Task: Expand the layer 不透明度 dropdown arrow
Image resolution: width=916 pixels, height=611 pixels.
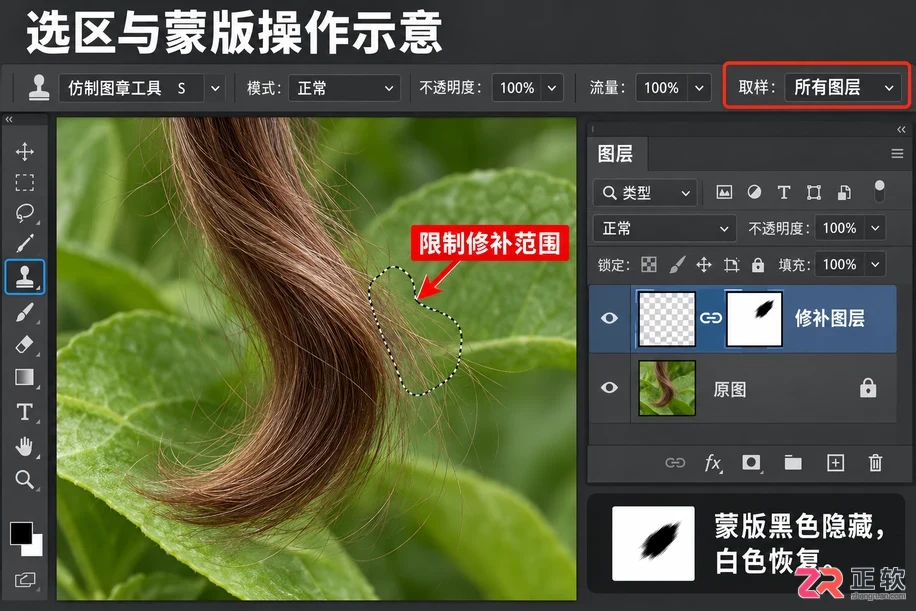Action: tap(875, 228)
